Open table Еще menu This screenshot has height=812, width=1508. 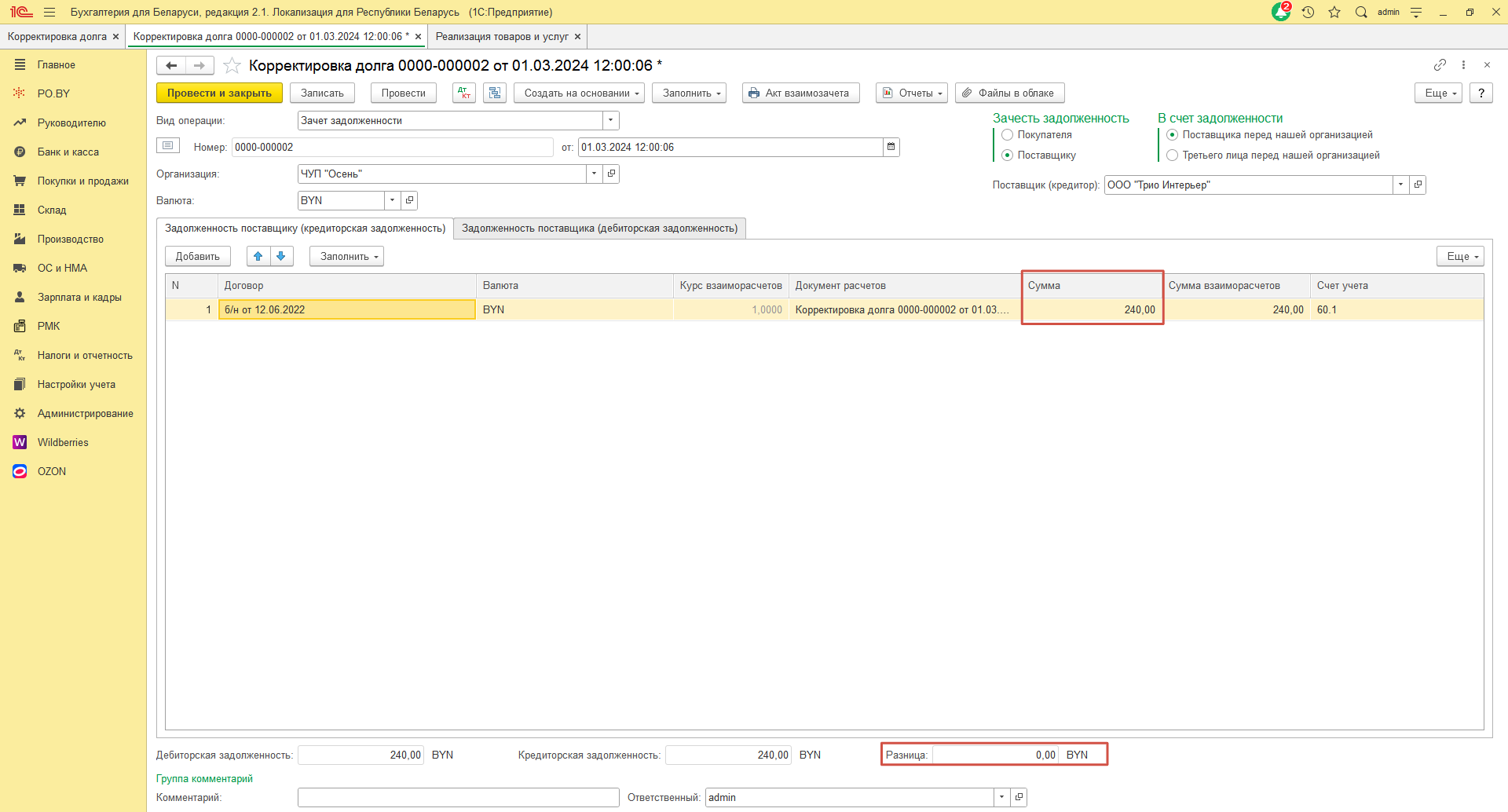1461,256
